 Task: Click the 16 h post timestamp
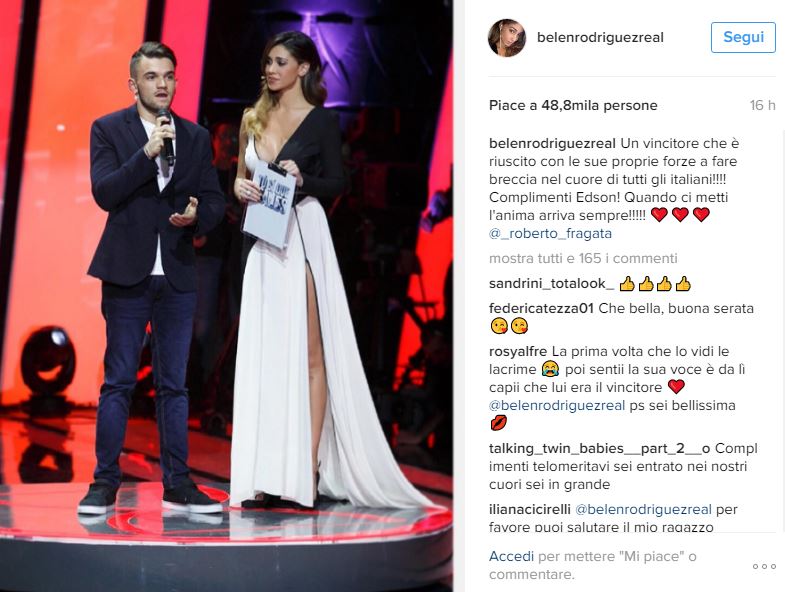coord(762,105)
